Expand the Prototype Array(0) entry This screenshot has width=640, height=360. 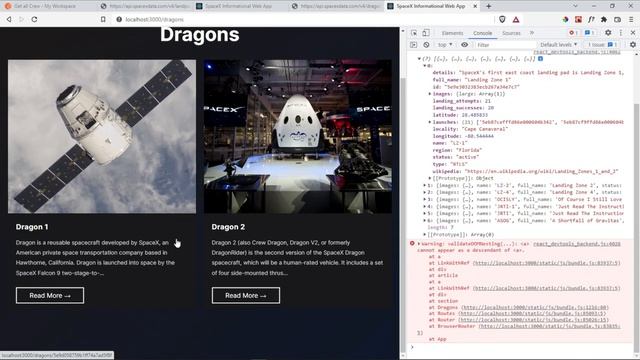(x=424, y=235)
